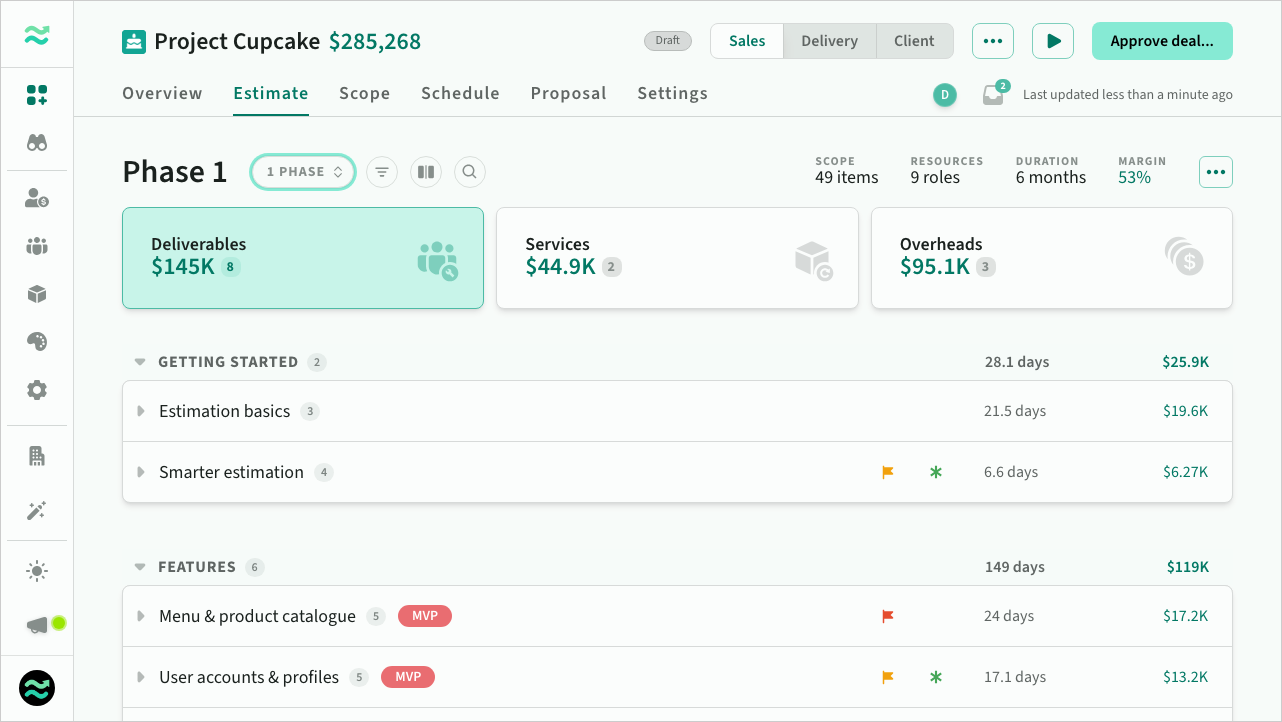The image size is (1282, 722).
Task: Toggle the sun brightness theme icon
Action: (x=37, y=571)
